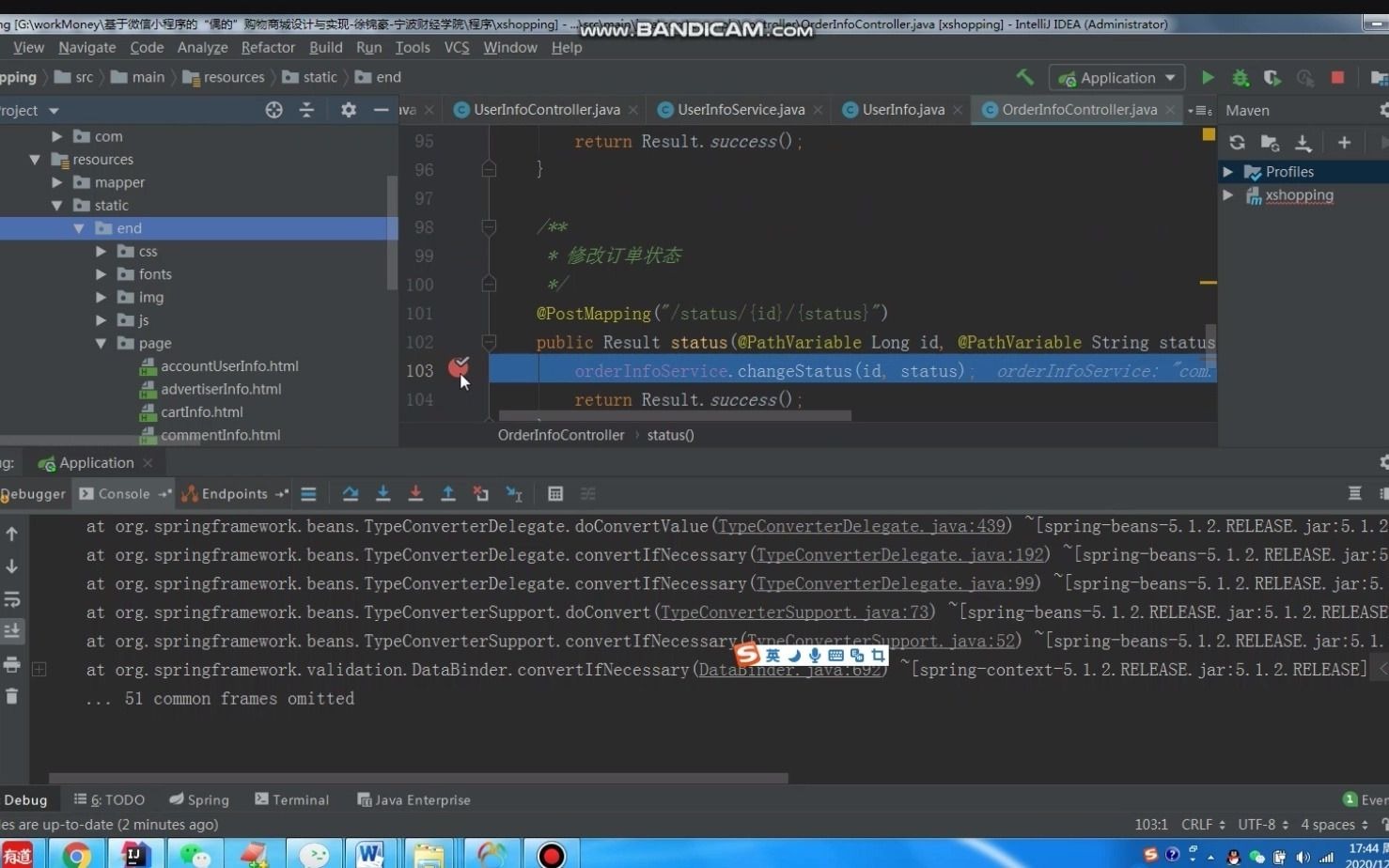
Task: Open accountUserInfo.html file
Action: pyautogui.click(x=228, y=366)
